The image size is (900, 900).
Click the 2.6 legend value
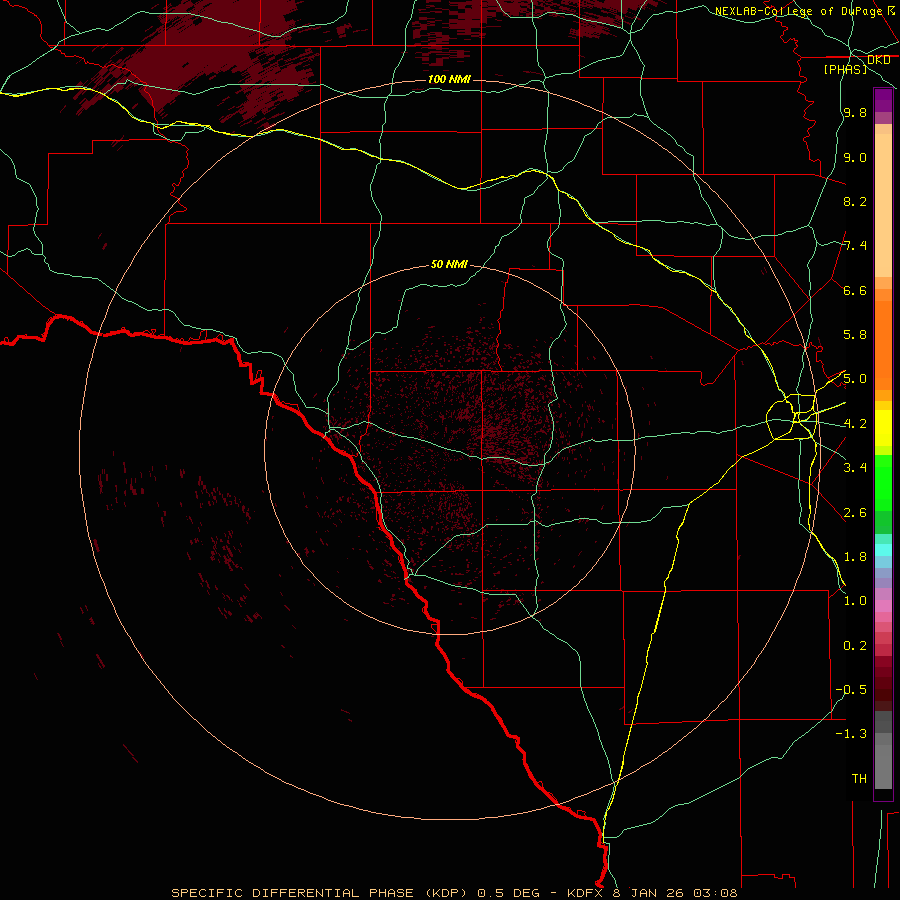pyautogui.click(x=855, y=513)
